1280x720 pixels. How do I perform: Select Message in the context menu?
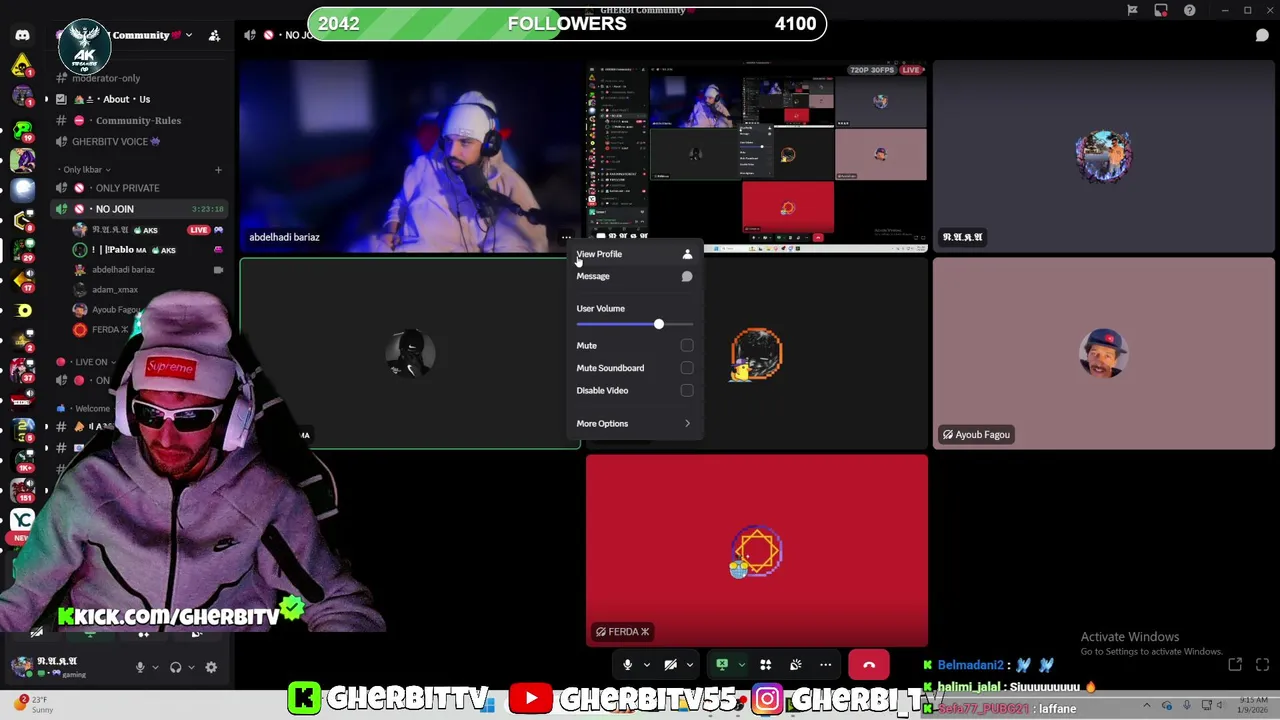coord(634,276)
